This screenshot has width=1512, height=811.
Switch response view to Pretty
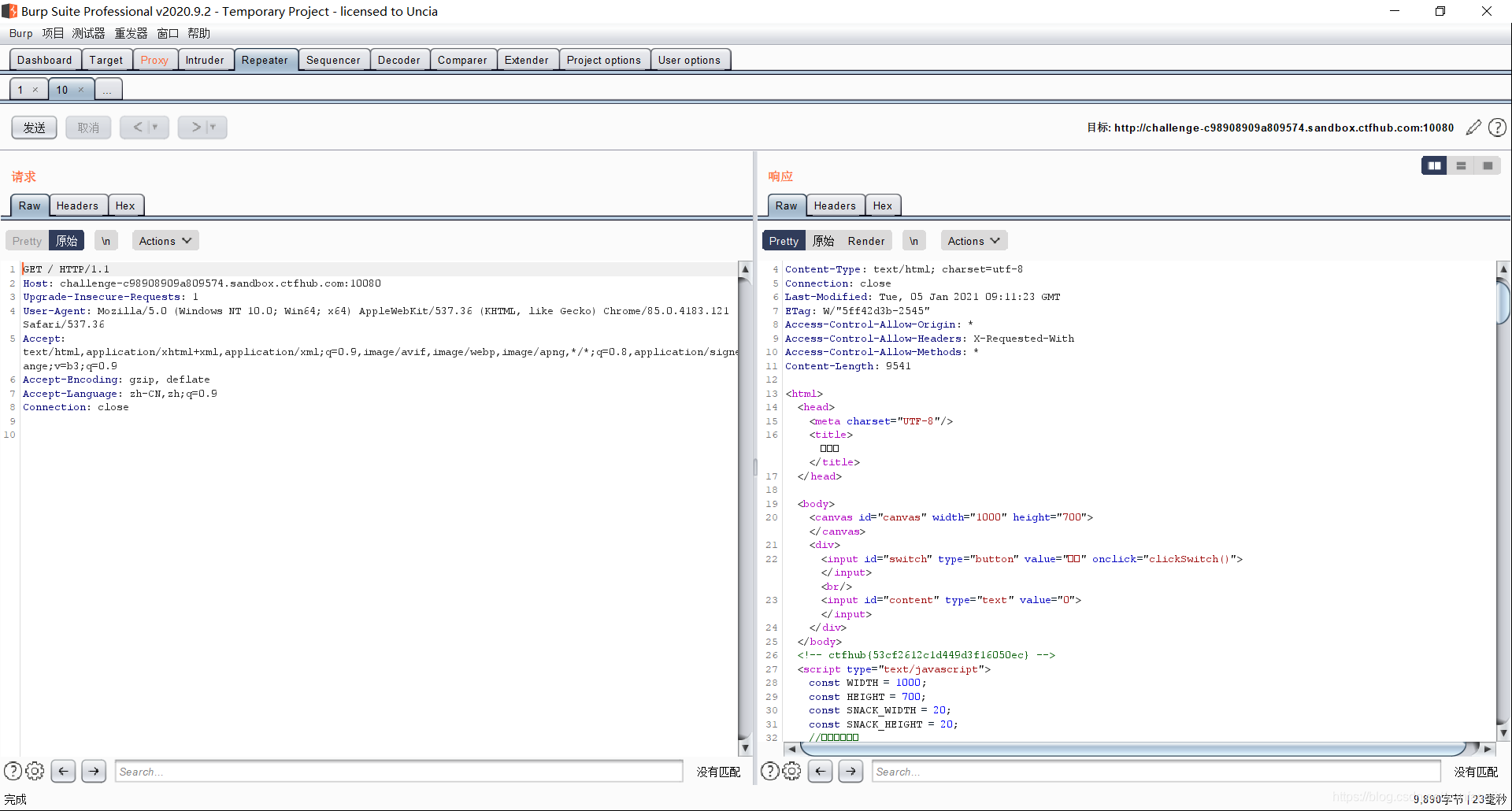pos(784,241)
